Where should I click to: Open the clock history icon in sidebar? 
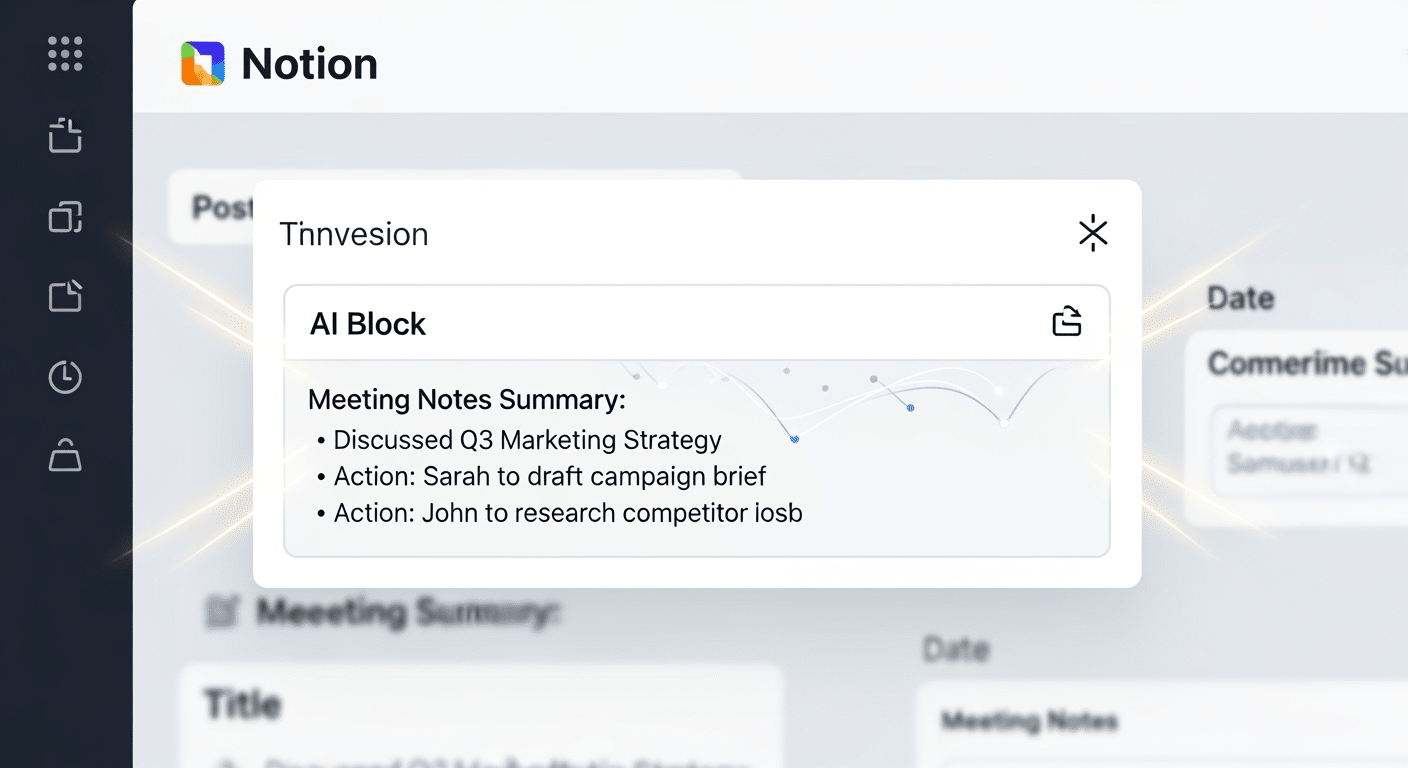[x=65, y=377]
